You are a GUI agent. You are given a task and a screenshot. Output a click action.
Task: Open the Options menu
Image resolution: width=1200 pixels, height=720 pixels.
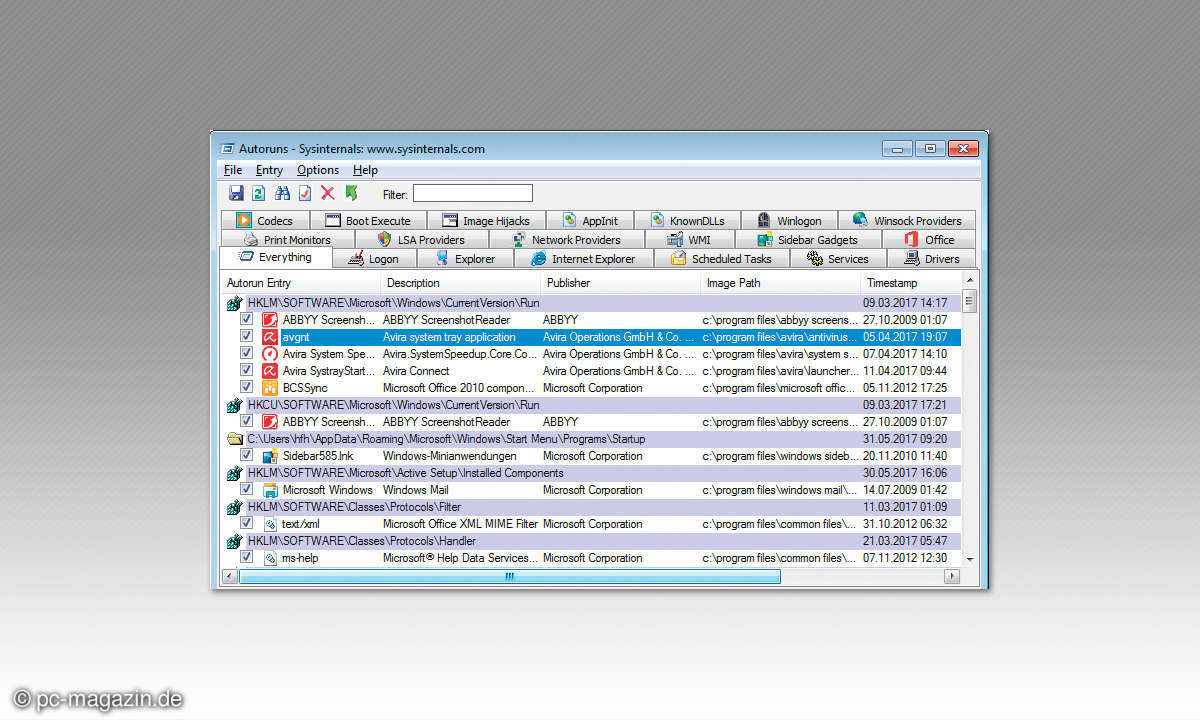pyautogui.click(x=317, y=170)
